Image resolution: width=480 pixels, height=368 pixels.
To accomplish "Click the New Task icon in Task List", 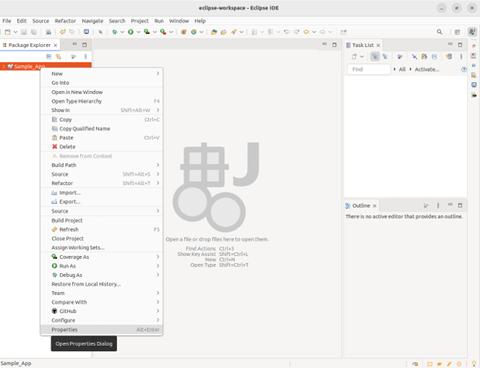I will 354,57.
